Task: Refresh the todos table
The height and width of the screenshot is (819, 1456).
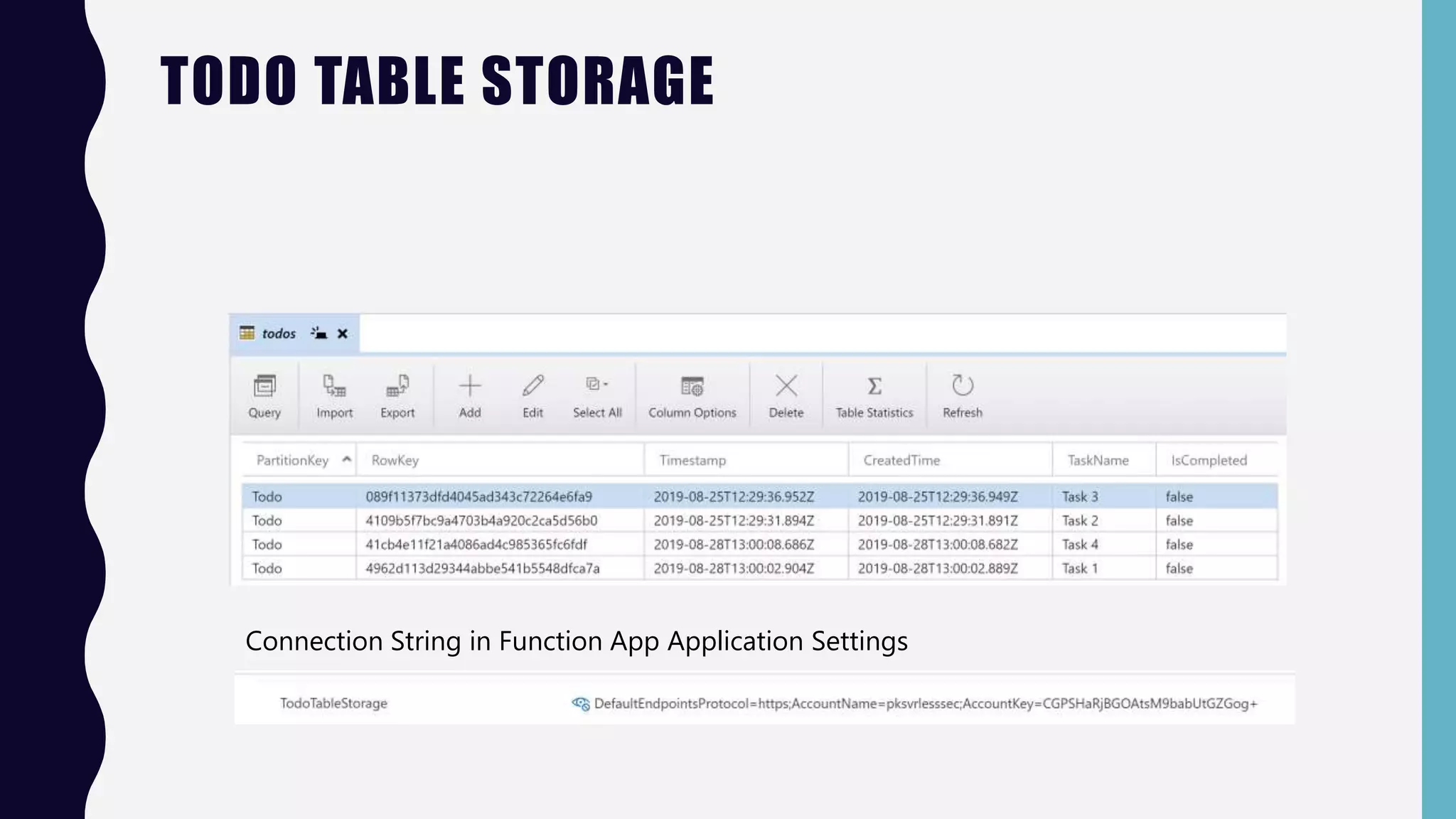Action: pyautogui.click(x=963, y=396)
